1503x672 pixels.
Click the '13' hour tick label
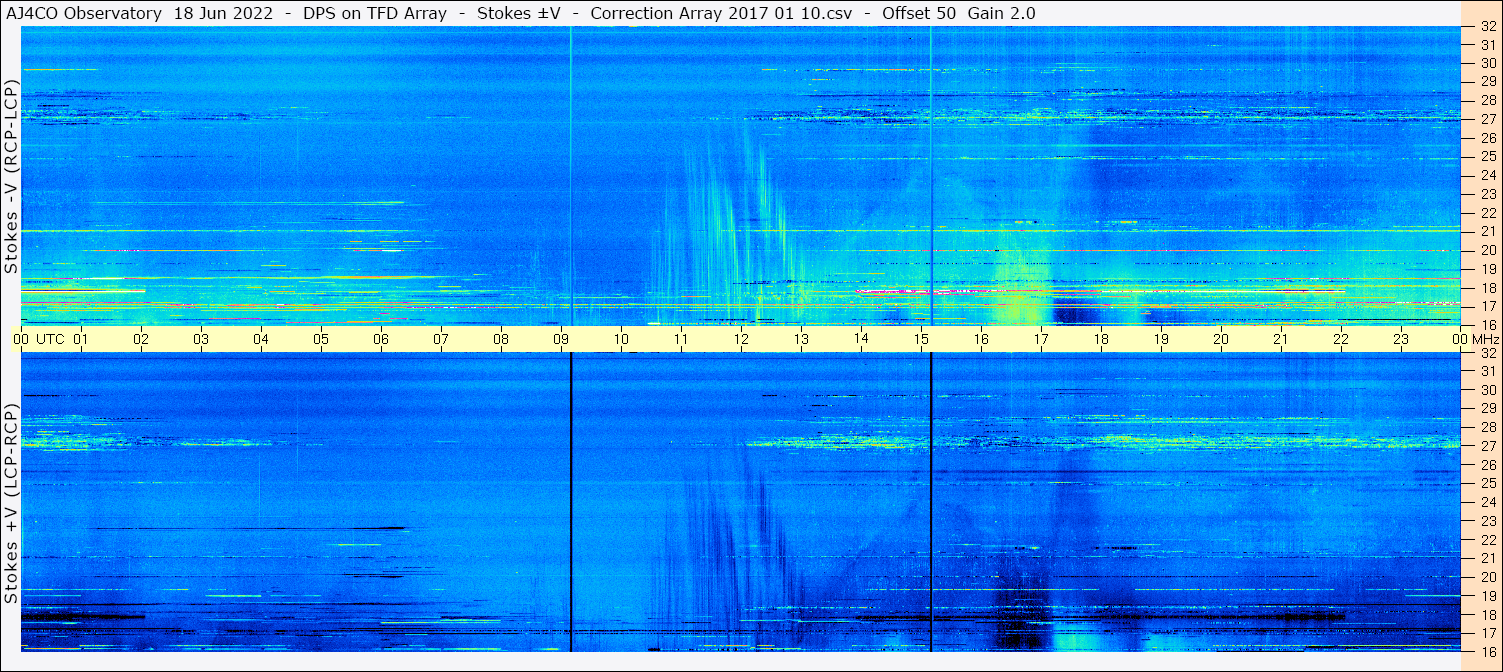click(801, 339)
